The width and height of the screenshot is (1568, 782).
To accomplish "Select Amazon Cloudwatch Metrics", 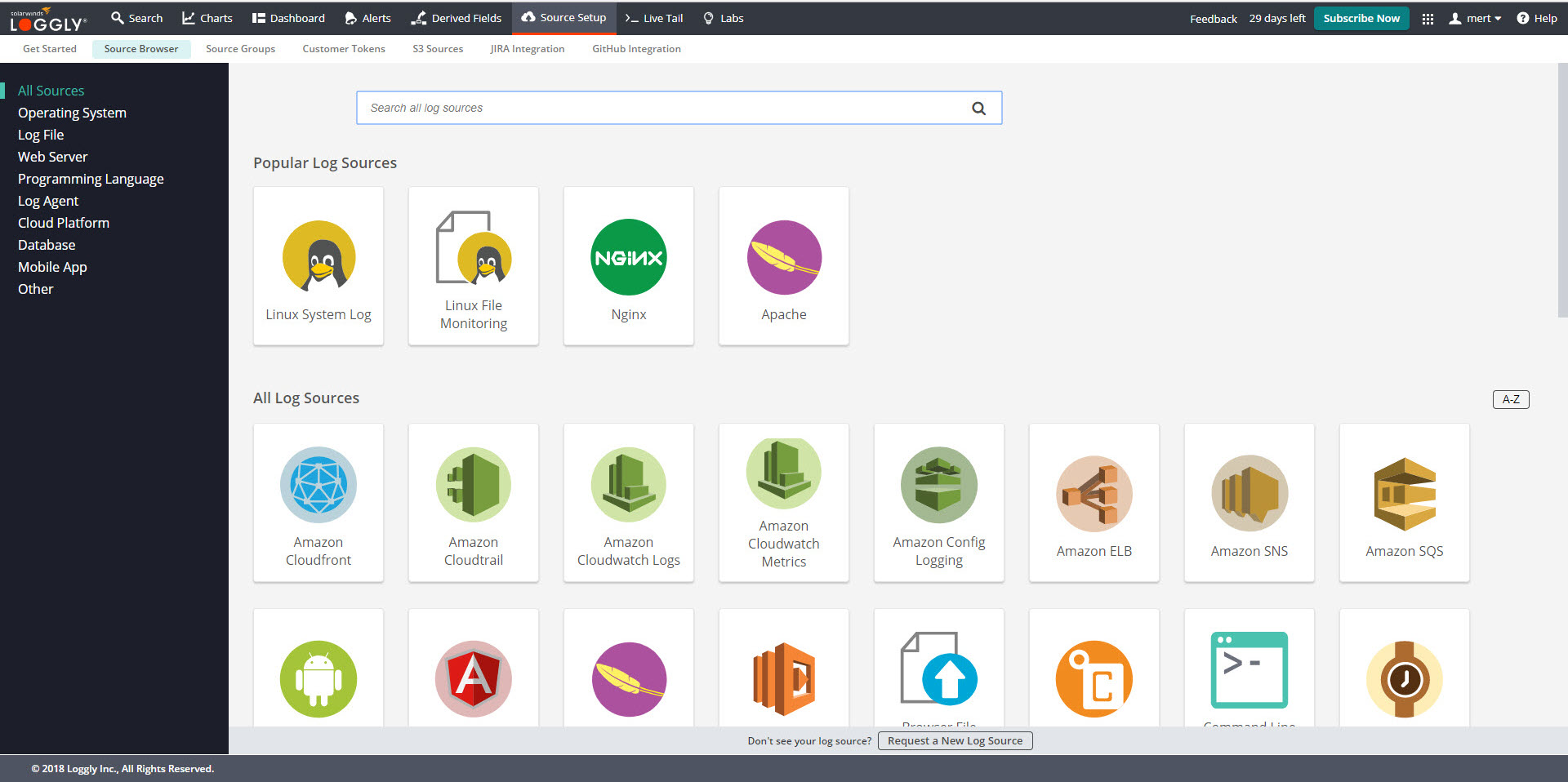I will [x=784, y=503].
